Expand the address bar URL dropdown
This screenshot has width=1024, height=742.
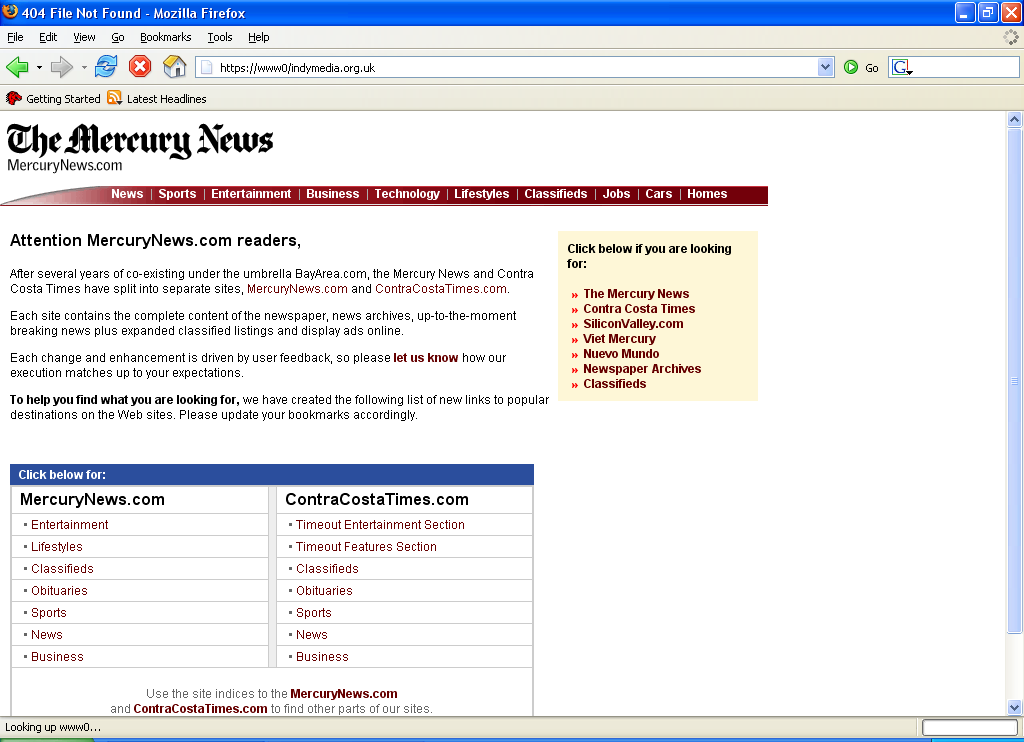tap(825, 67)
